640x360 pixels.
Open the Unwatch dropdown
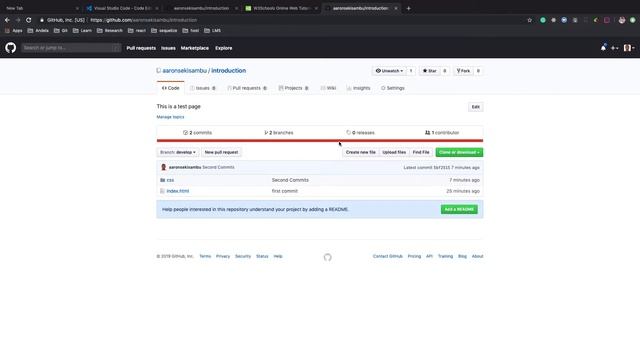pos(389,71)
